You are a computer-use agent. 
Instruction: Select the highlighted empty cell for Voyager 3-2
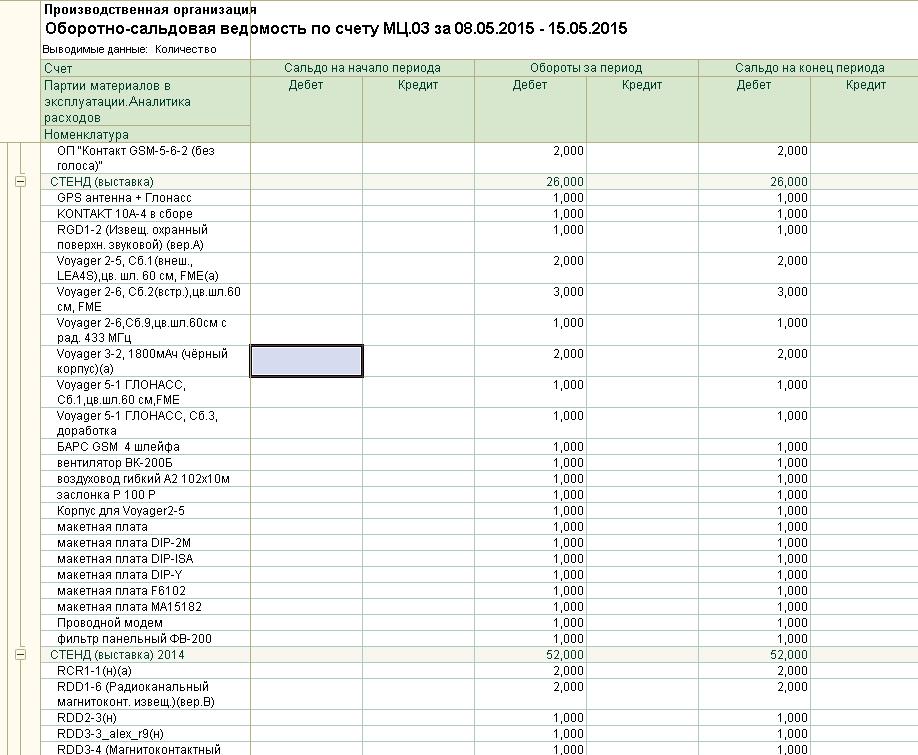pos(306,361)
